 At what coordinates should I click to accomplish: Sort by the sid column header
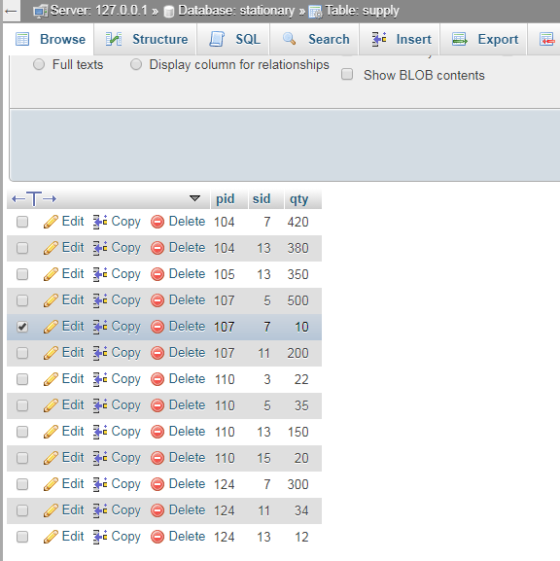coord(261,199)
